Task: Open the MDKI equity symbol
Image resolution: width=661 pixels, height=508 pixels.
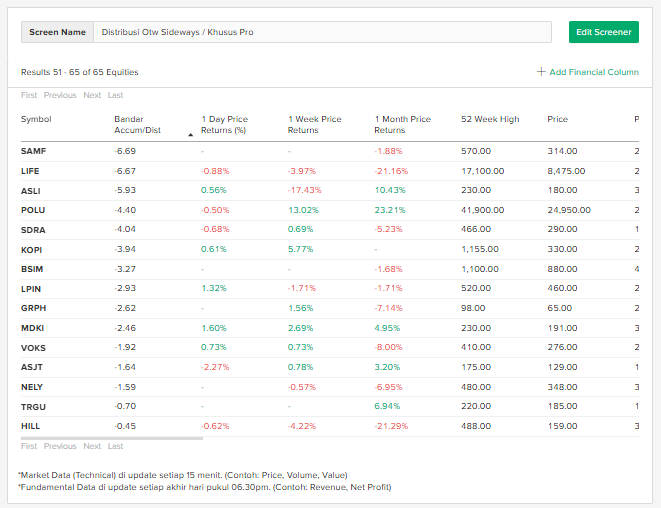Action: pos(33,327)
